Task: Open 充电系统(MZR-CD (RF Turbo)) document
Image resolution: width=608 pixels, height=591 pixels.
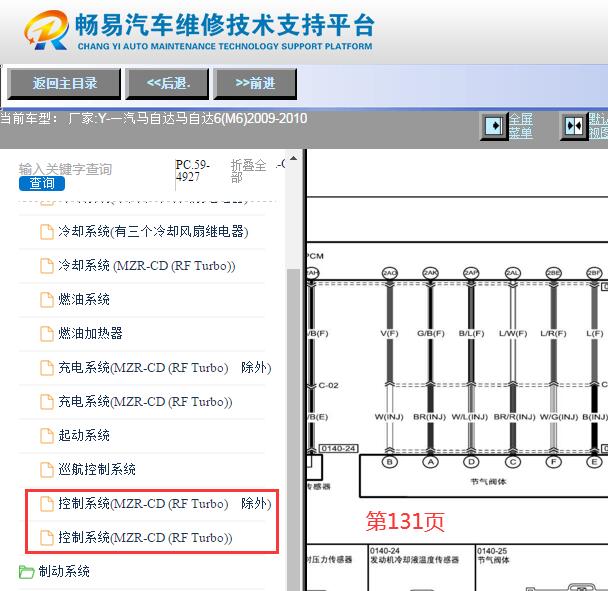Action: [x=145, y=401]
